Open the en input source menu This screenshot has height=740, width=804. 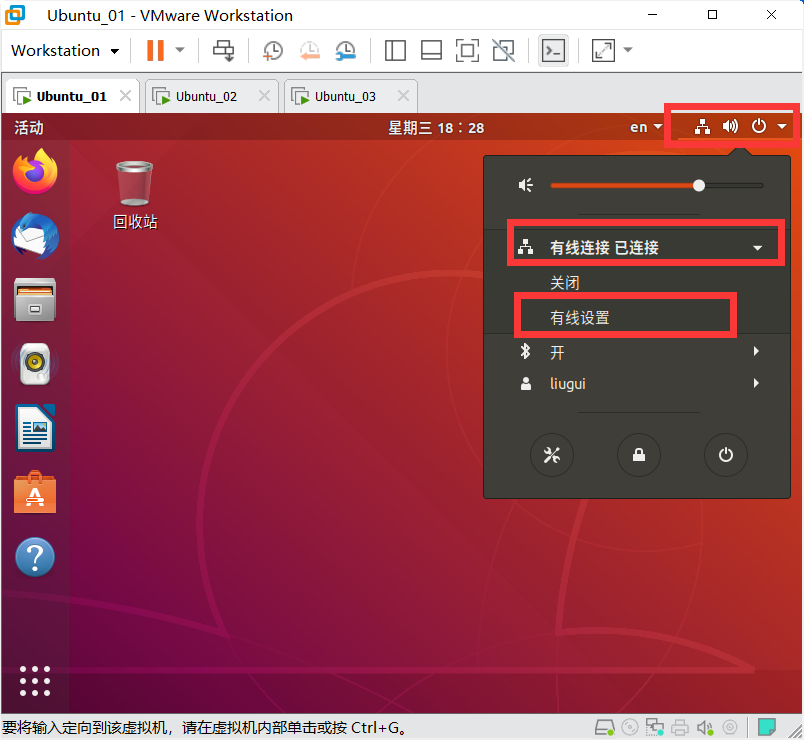click(x=646, y=127)
